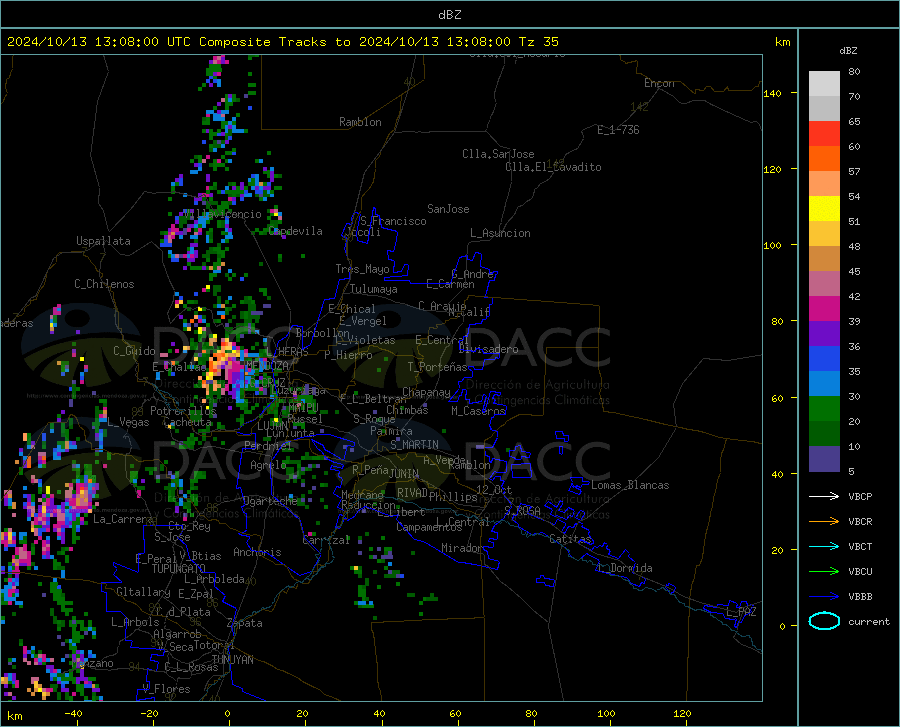The height and width of the screenshot is (727, 900).
Task: Click the blue VBBB arrow legend icon
Action: coord(824,596)
